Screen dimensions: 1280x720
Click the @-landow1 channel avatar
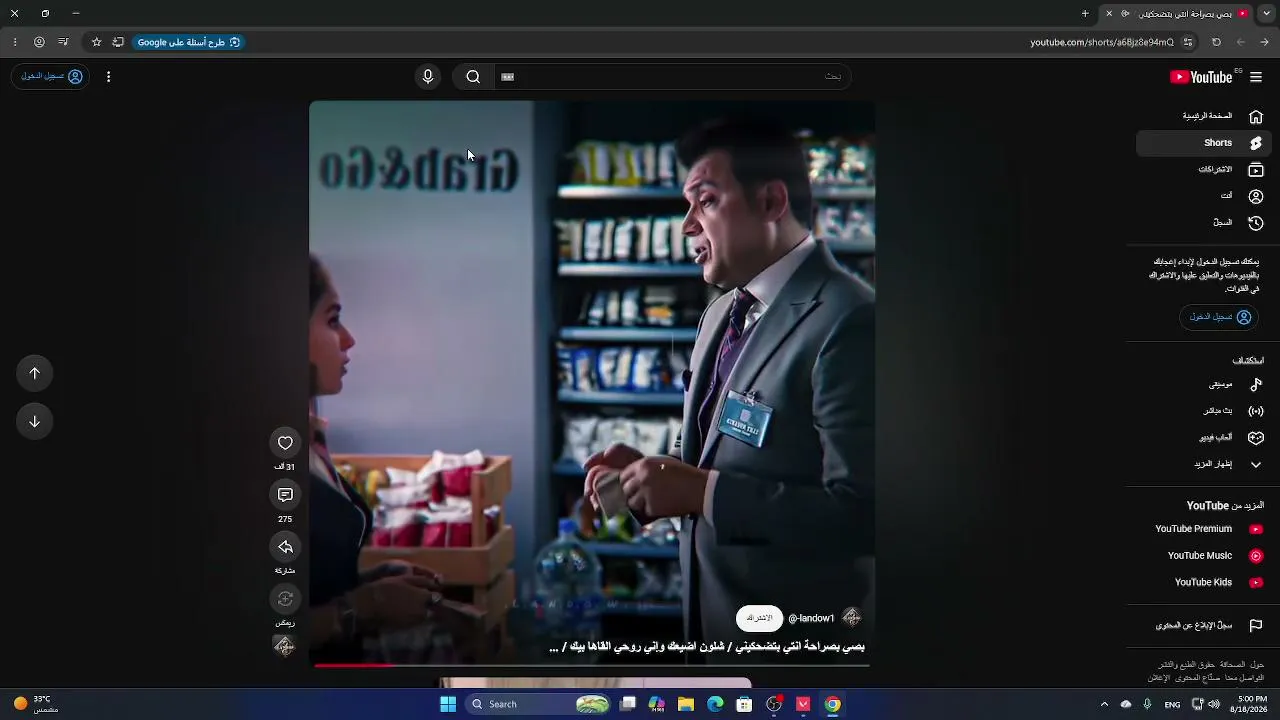coord(852,618)
